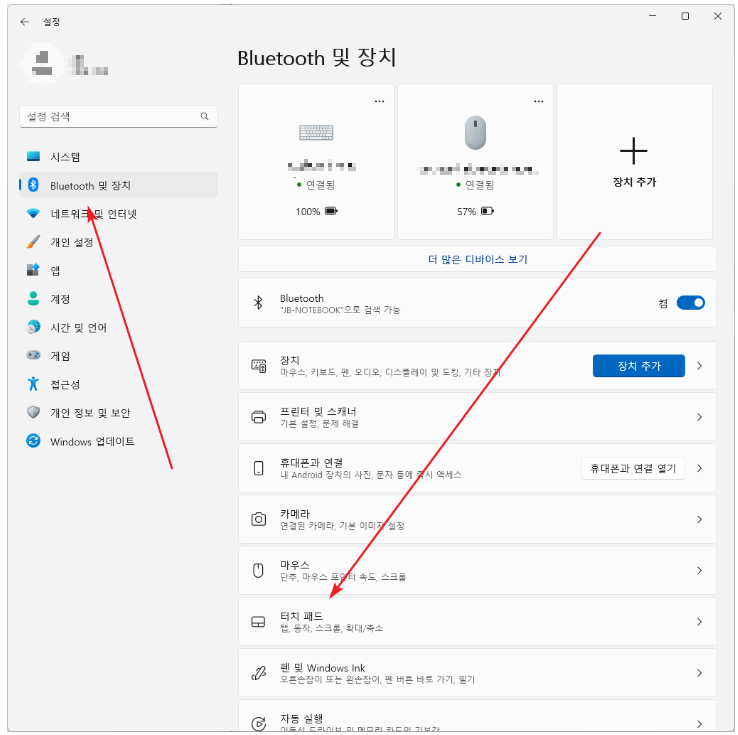The height and width of the screenshot is (735, 738).
Task: Click the Accessibility figure icon
Action: point(33,383)
